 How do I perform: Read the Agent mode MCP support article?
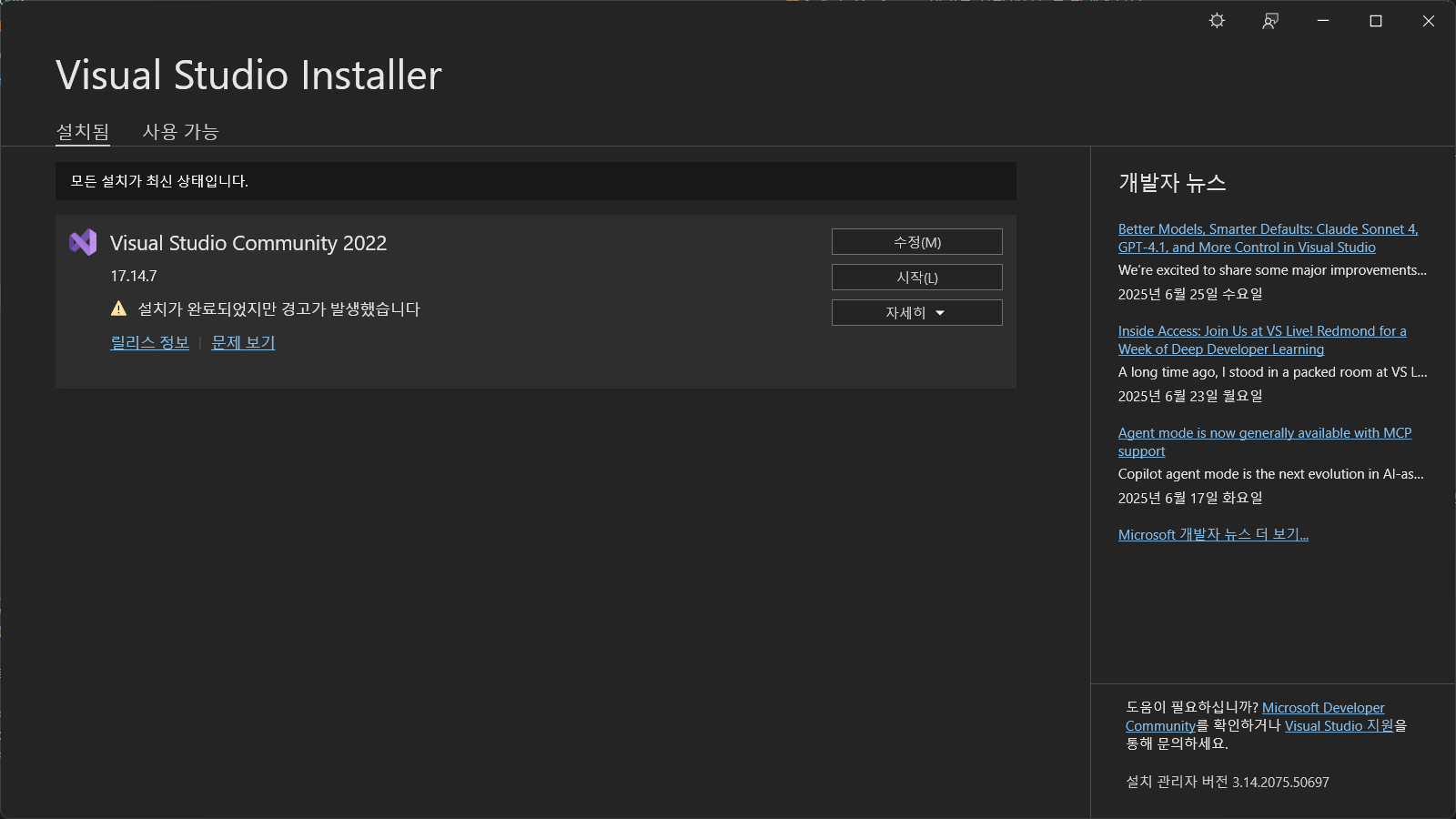[x=1264, y=433]
